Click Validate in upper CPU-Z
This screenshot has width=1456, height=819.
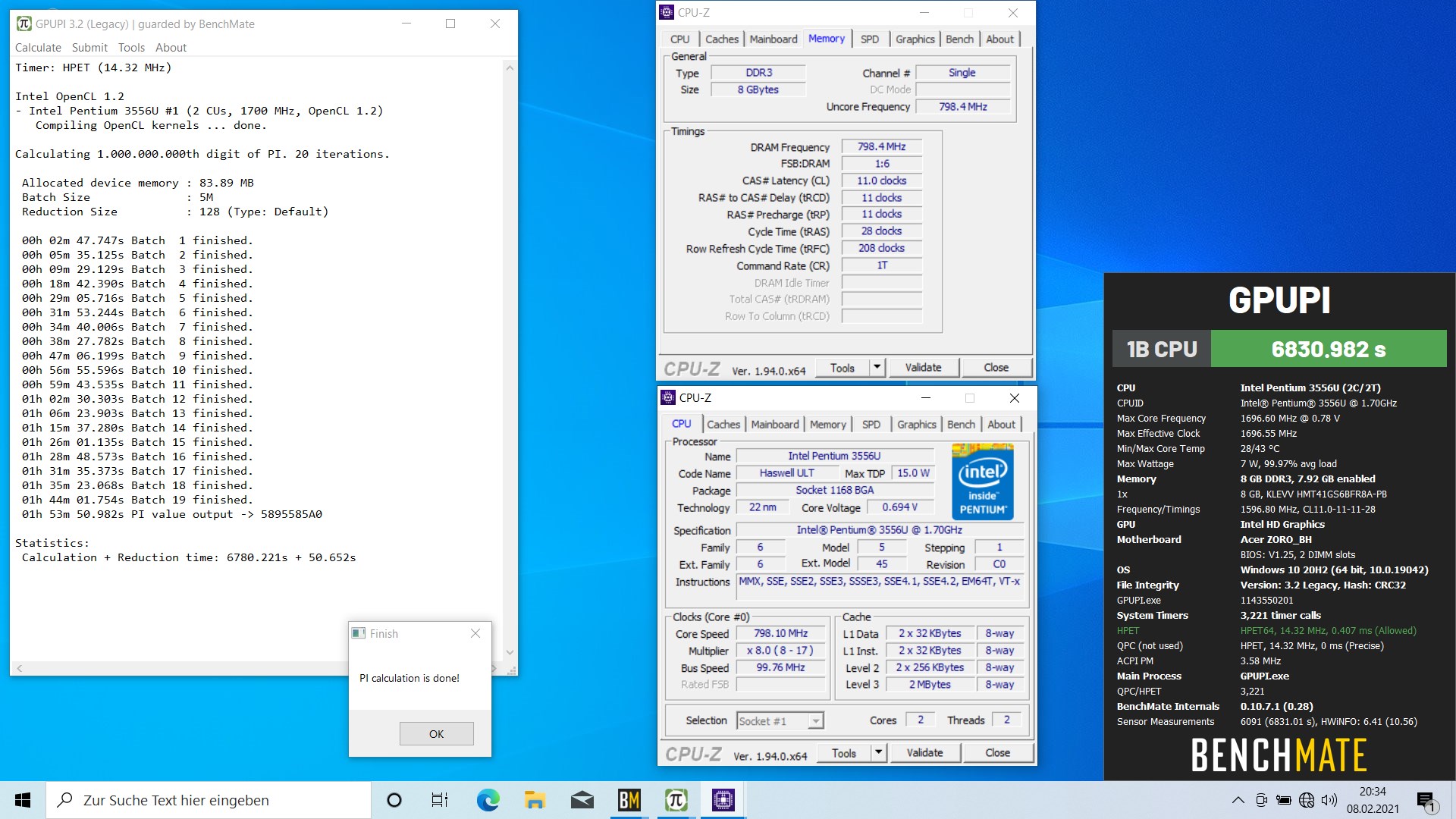tap(923, 368)
